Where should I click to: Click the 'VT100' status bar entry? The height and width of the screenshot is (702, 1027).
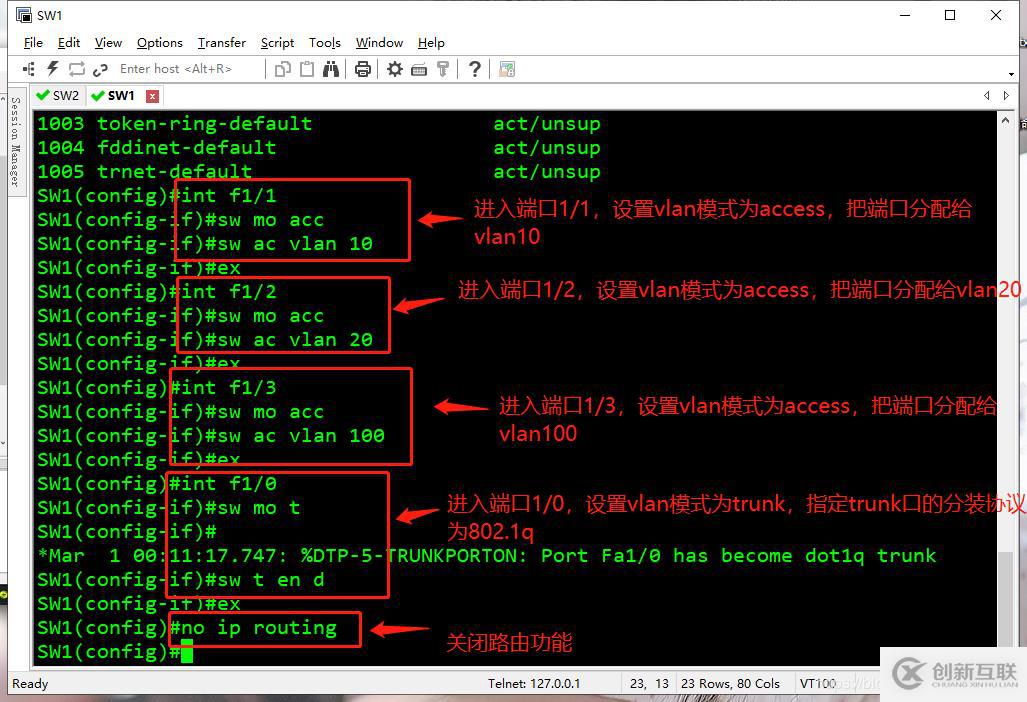point(817,683)
